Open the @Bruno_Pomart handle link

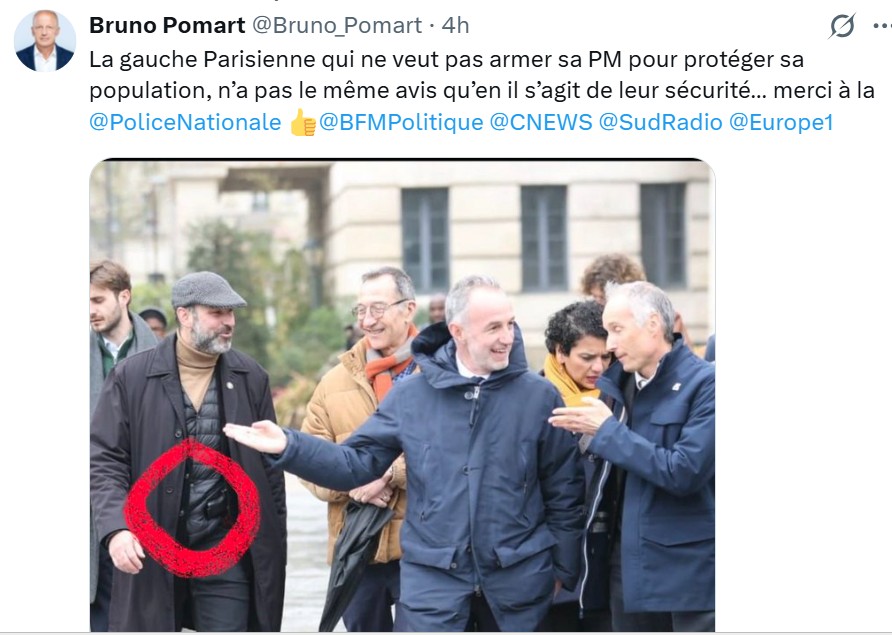pyautogui.click(x=337, y=26)
